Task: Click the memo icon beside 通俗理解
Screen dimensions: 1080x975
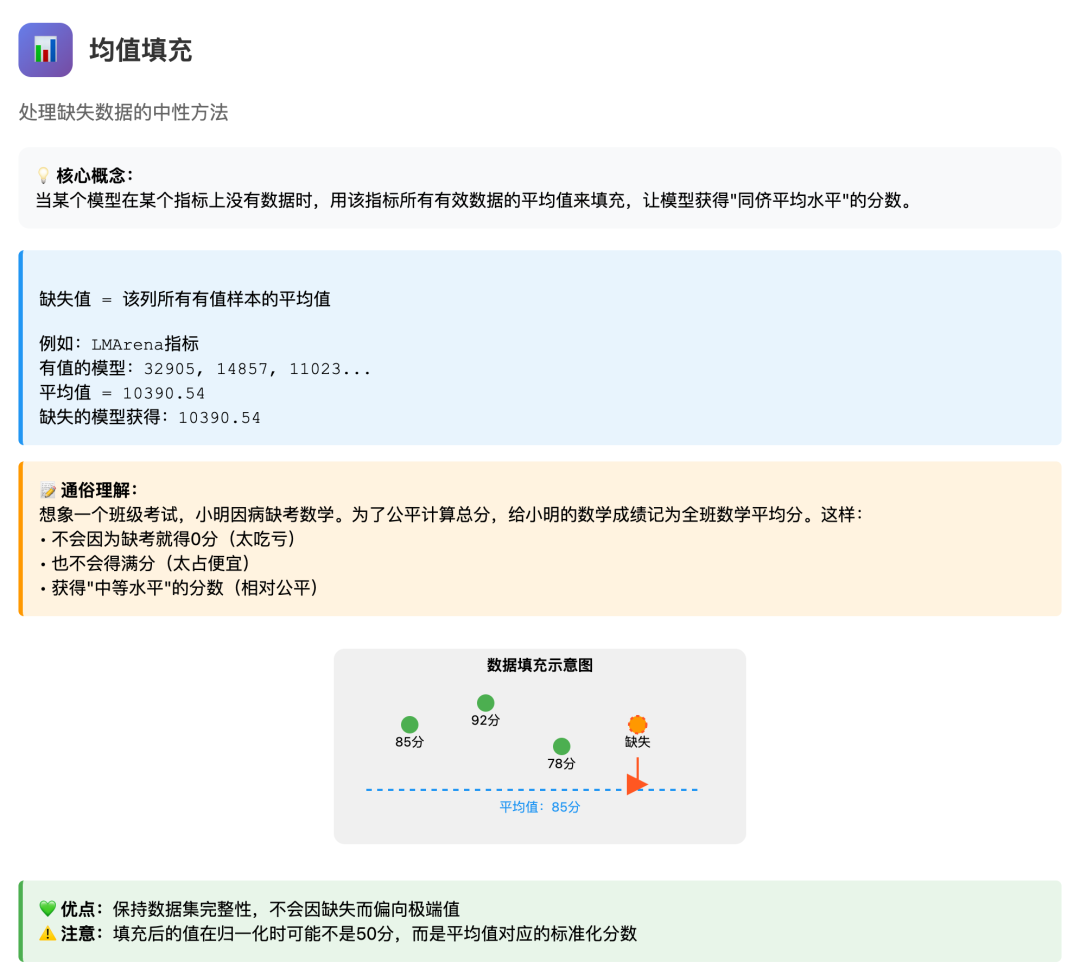Action: [x=48, y=490]
